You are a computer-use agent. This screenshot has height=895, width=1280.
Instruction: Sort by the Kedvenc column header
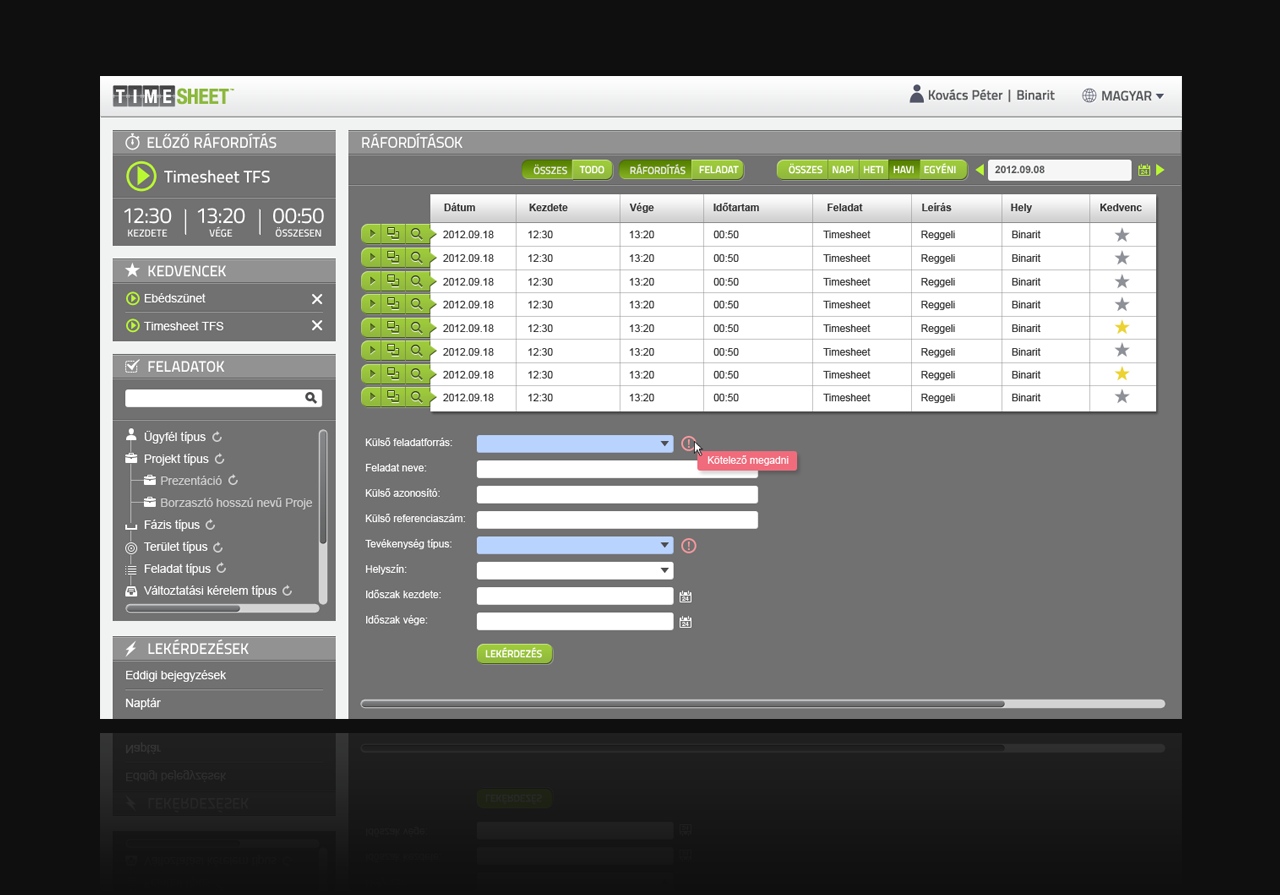click(x=1122, y=208)
